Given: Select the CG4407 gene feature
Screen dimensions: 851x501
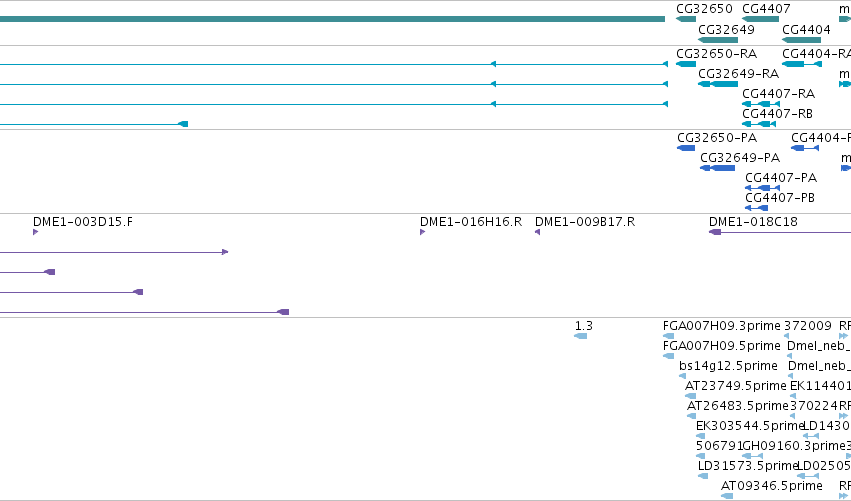Looking at the screenshot, I should 760,19.
